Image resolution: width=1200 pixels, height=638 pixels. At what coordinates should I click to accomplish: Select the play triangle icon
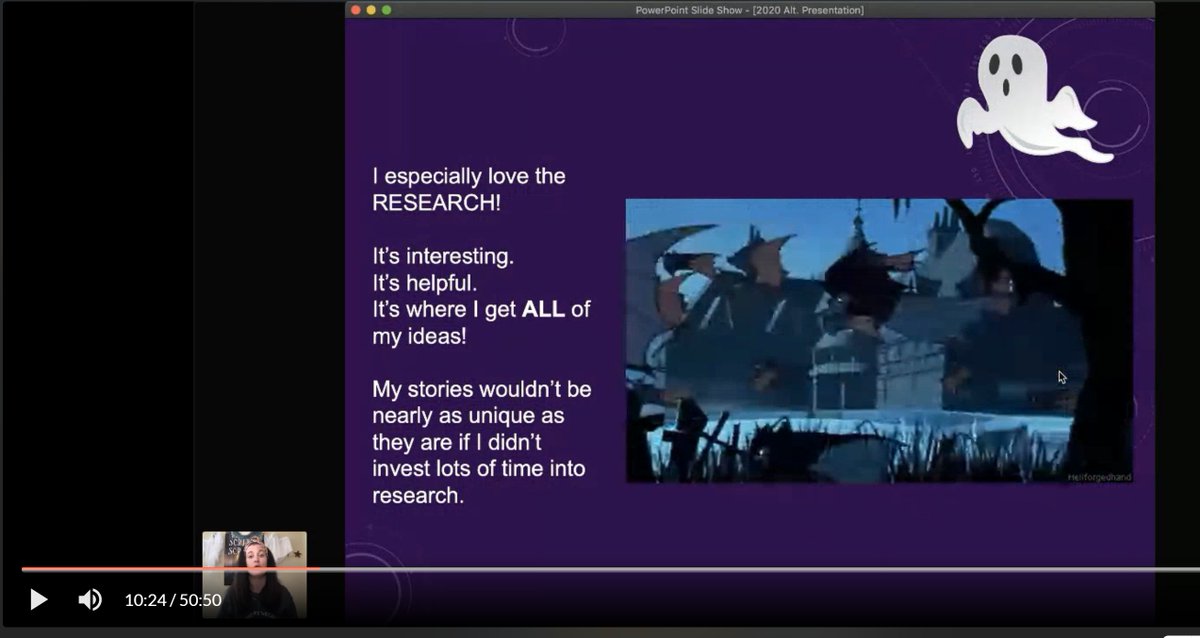coord(38,599)
